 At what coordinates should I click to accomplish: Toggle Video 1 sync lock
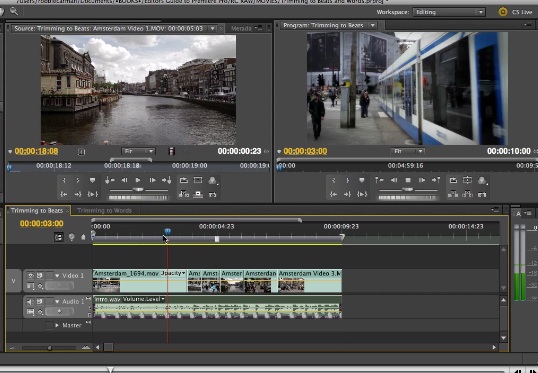[x=40, y=276]
